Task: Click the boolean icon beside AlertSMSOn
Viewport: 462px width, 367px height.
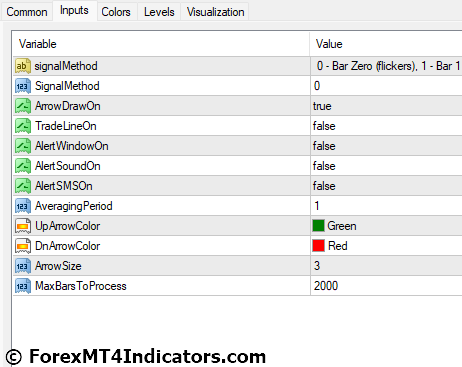Action: point(23,186)
